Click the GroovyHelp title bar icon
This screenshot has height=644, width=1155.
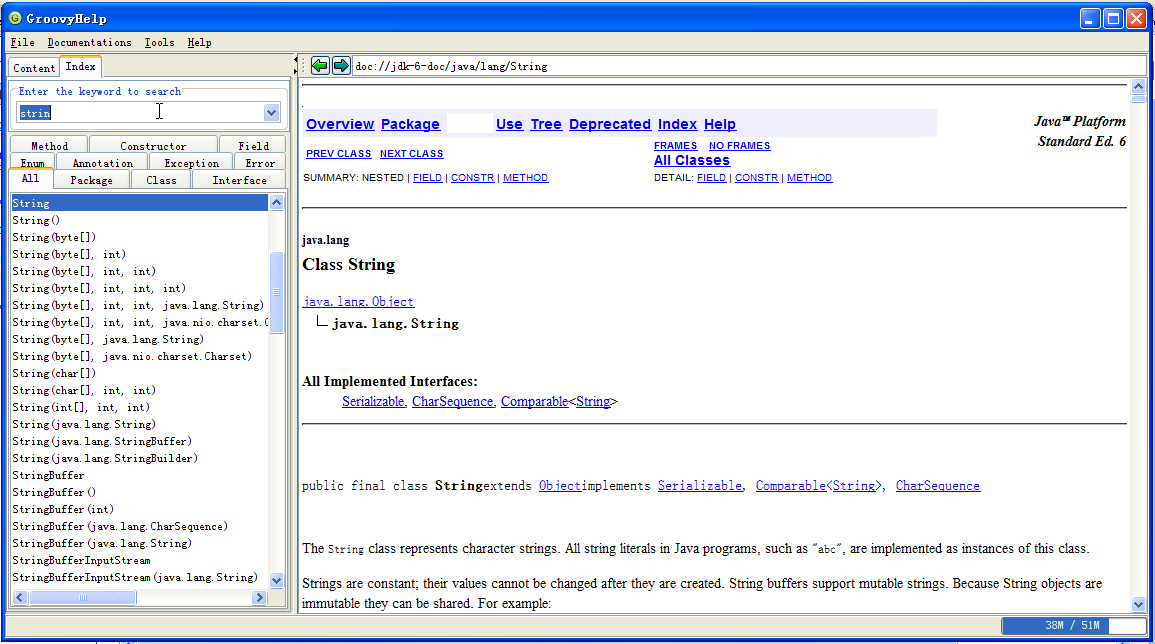[x=15, y=18]
